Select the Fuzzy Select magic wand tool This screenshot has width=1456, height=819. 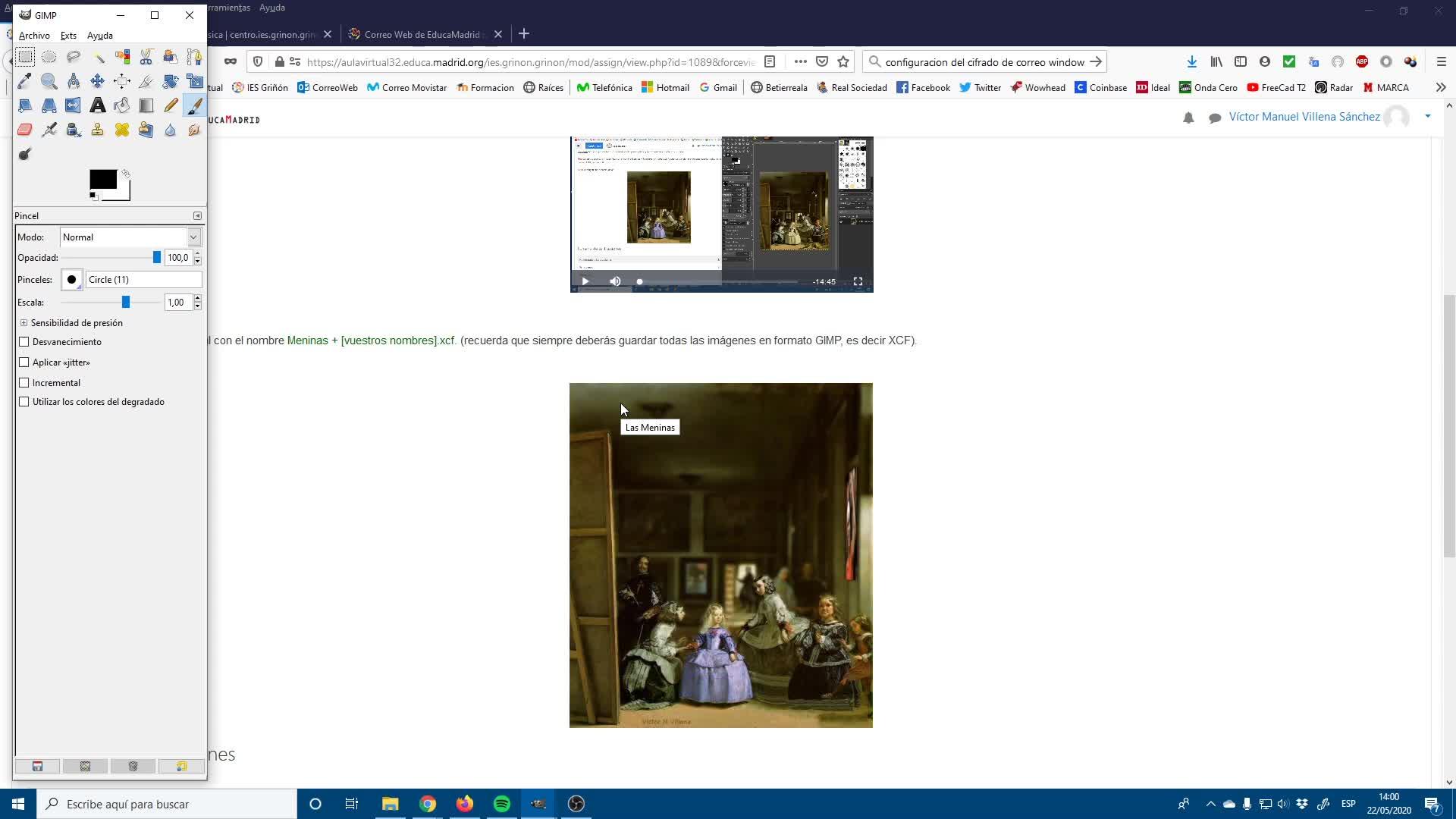(x=97, y=57)
